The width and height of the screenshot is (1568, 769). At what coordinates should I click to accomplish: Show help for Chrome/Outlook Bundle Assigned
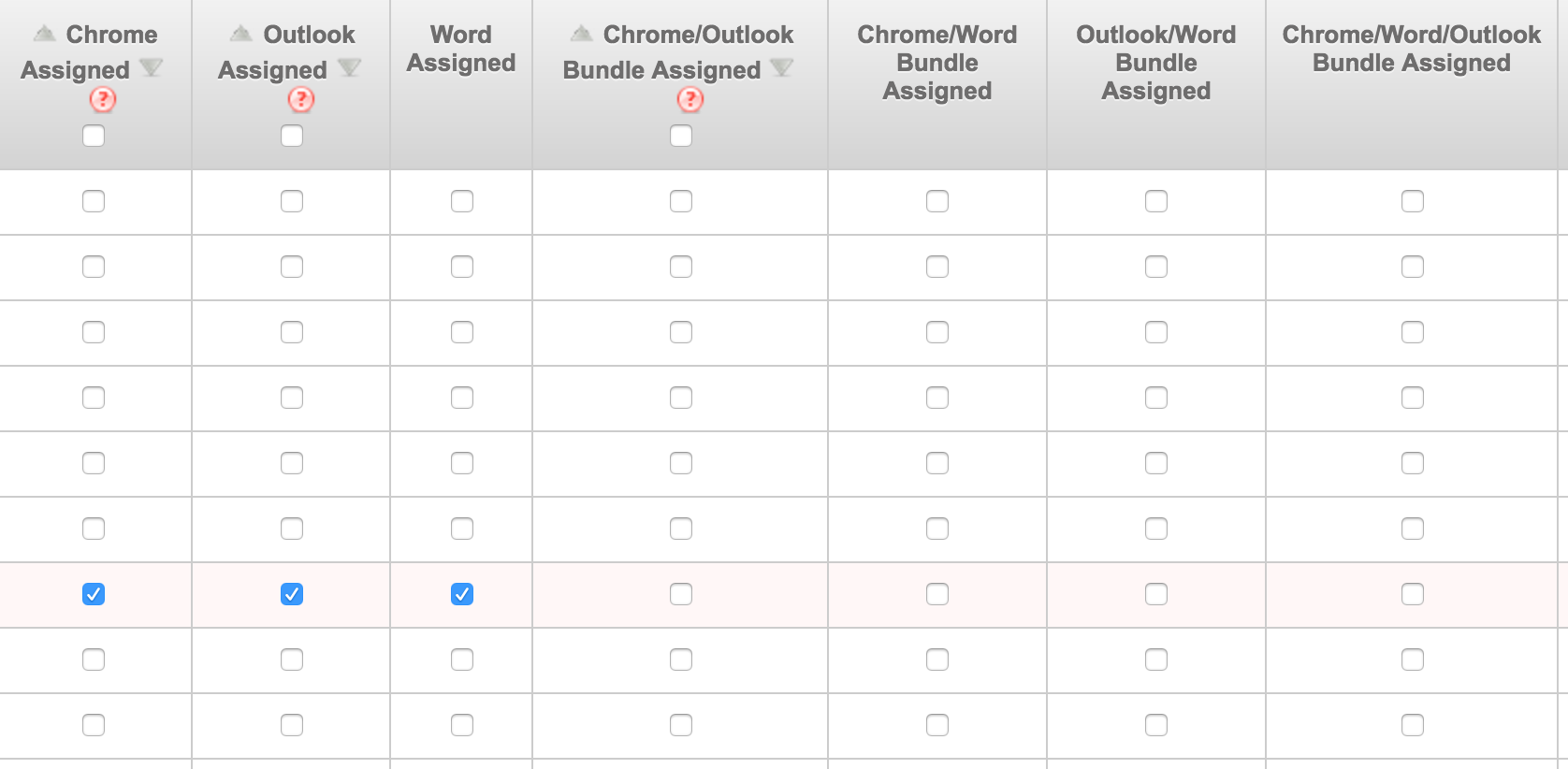click(x=690, y=99)
